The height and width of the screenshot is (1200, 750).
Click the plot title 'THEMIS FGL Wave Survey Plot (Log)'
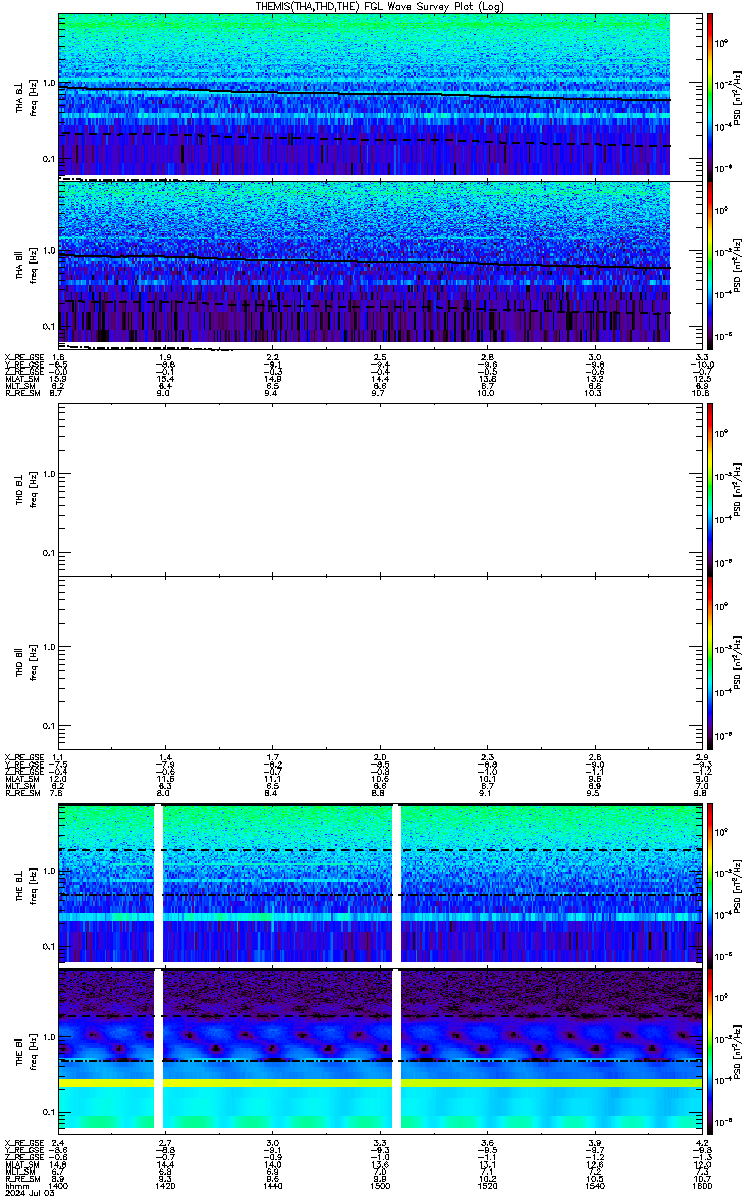[380, 6]
